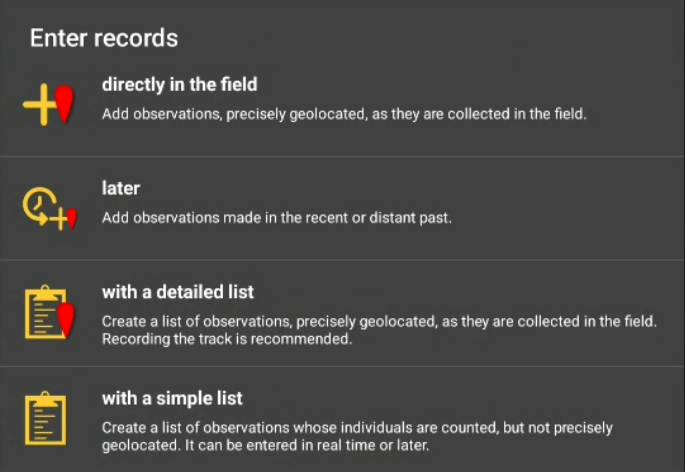The width and height of the screenshot is (685, 472).
Task: Select the clipboard-with-pin detailed list icon
Action: pos(48,313)
